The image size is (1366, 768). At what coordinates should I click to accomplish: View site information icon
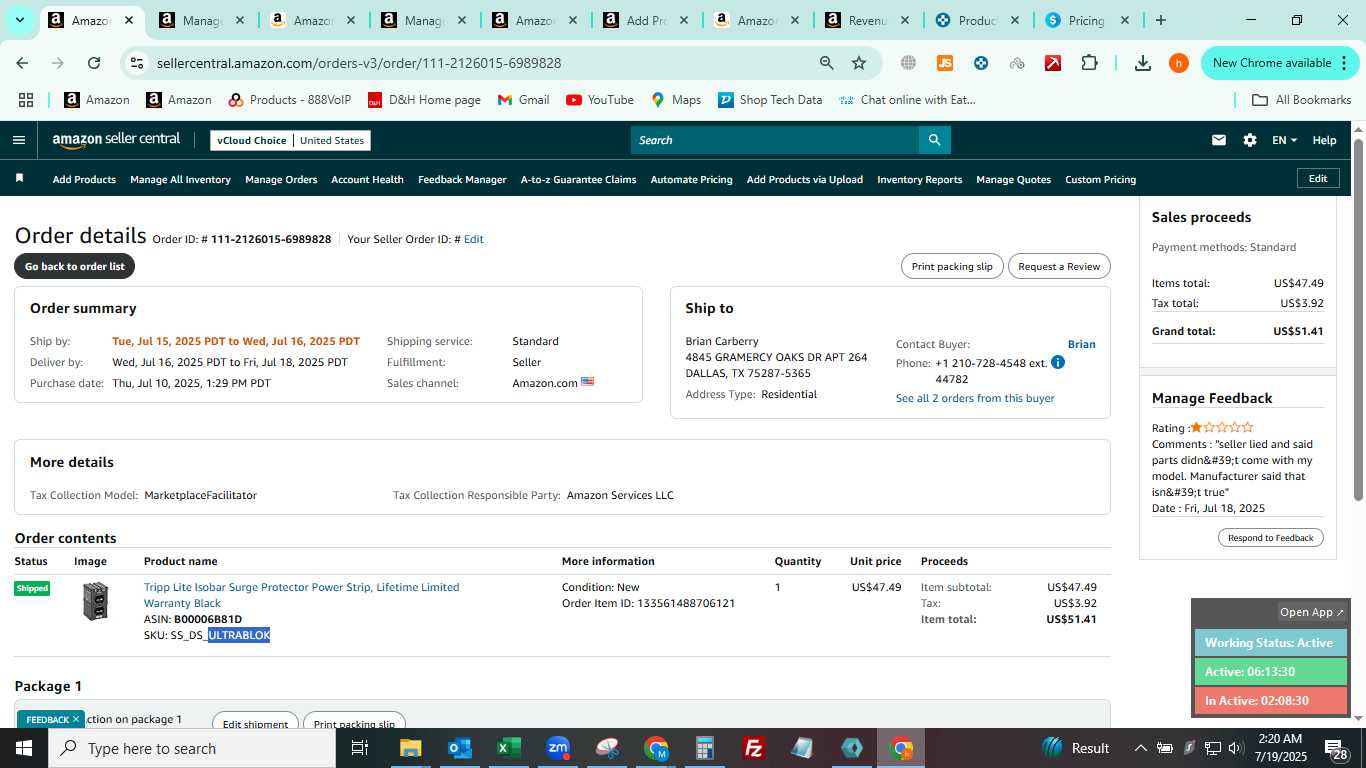pyautogui.click(x=137, y=63)
